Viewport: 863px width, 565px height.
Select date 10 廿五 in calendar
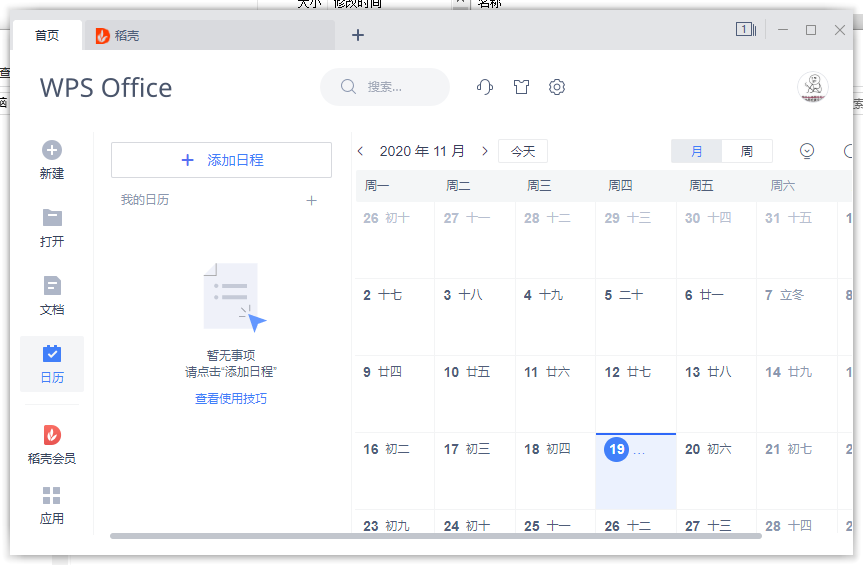click(x=475, y=394)
